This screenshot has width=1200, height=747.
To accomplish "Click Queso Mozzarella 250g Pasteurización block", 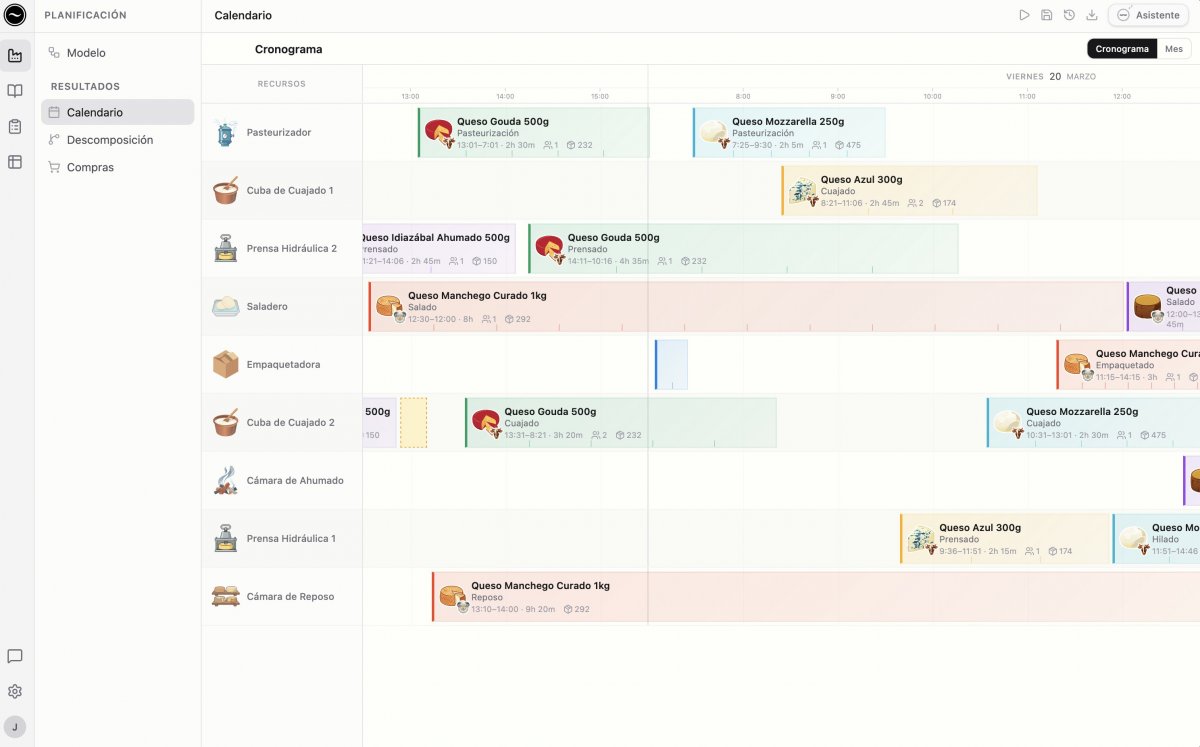I will (x=788, y=133).
